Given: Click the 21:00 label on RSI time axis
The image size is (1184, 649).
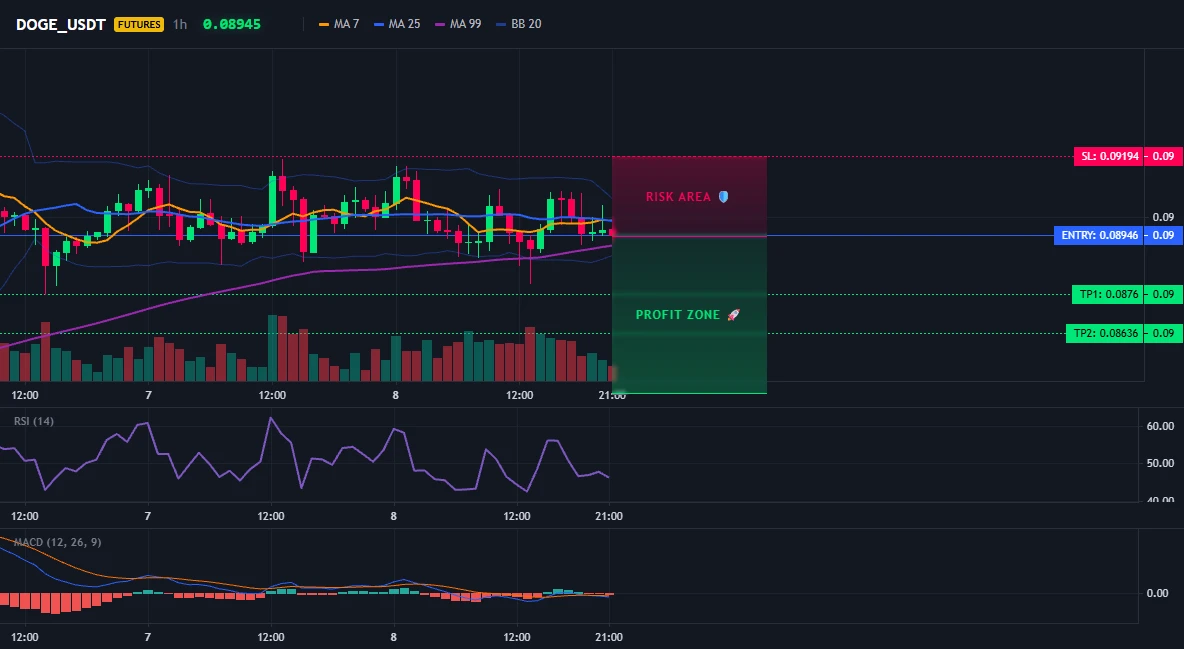Looking at the screenshot, I should pyautogui.click(x=609, y=516).
